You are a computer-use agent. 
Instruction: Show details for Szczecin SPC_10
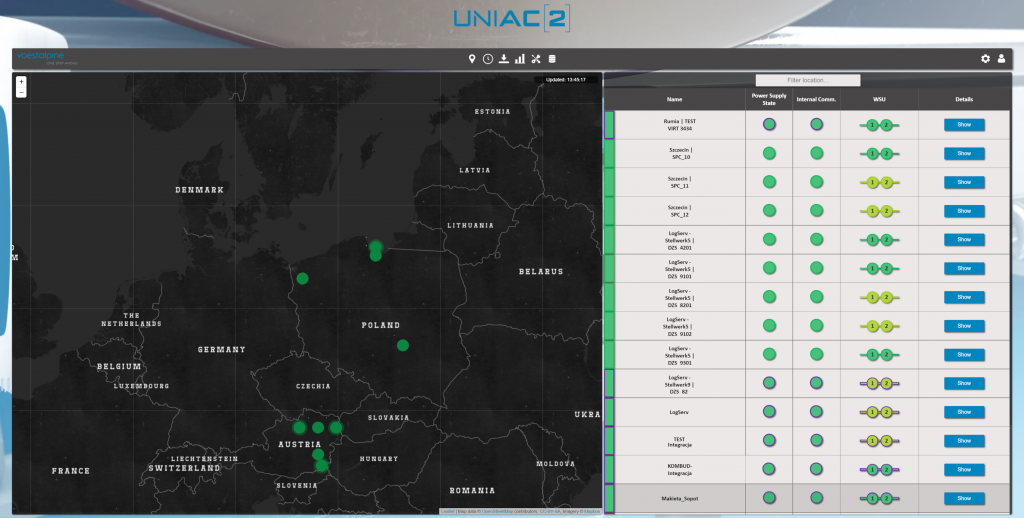pyautogui.click(x=964, y=154)
